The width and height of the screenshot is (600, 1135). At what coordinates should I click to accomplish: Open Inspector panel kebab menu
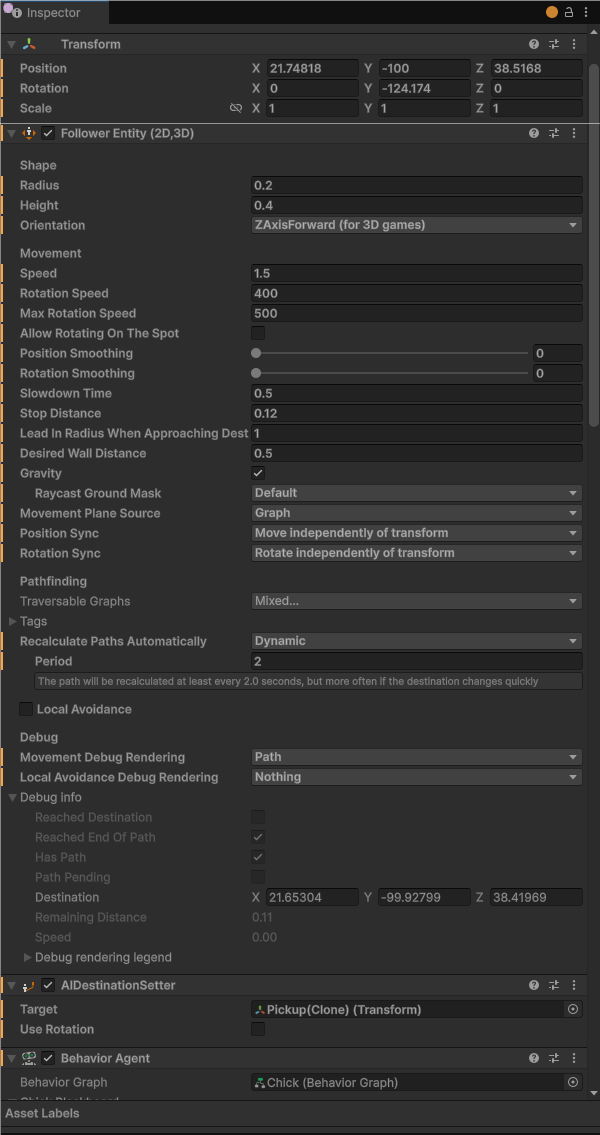coord(585,13)
